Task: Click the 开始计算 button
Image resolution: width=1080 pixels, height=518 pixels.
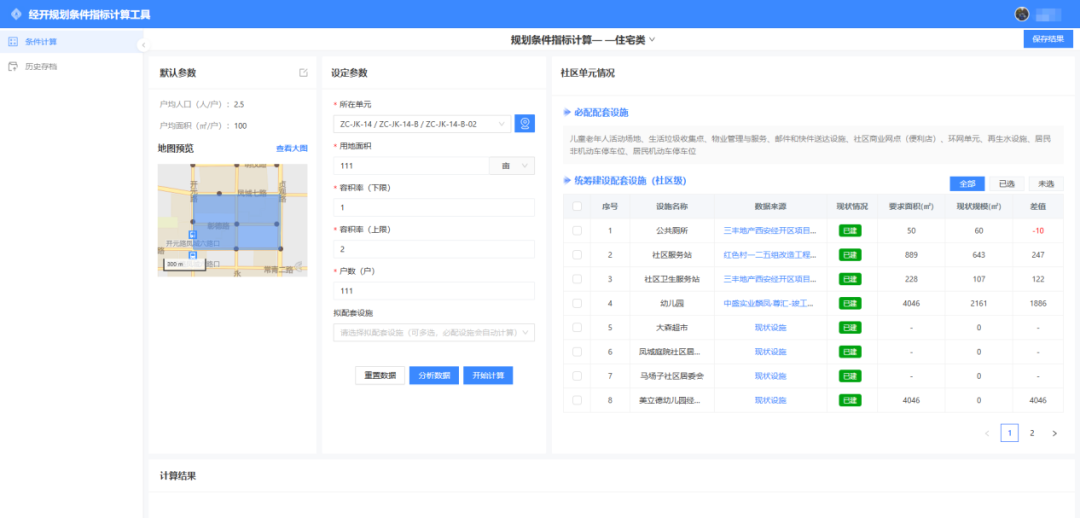Action: (x=488, y=375)
